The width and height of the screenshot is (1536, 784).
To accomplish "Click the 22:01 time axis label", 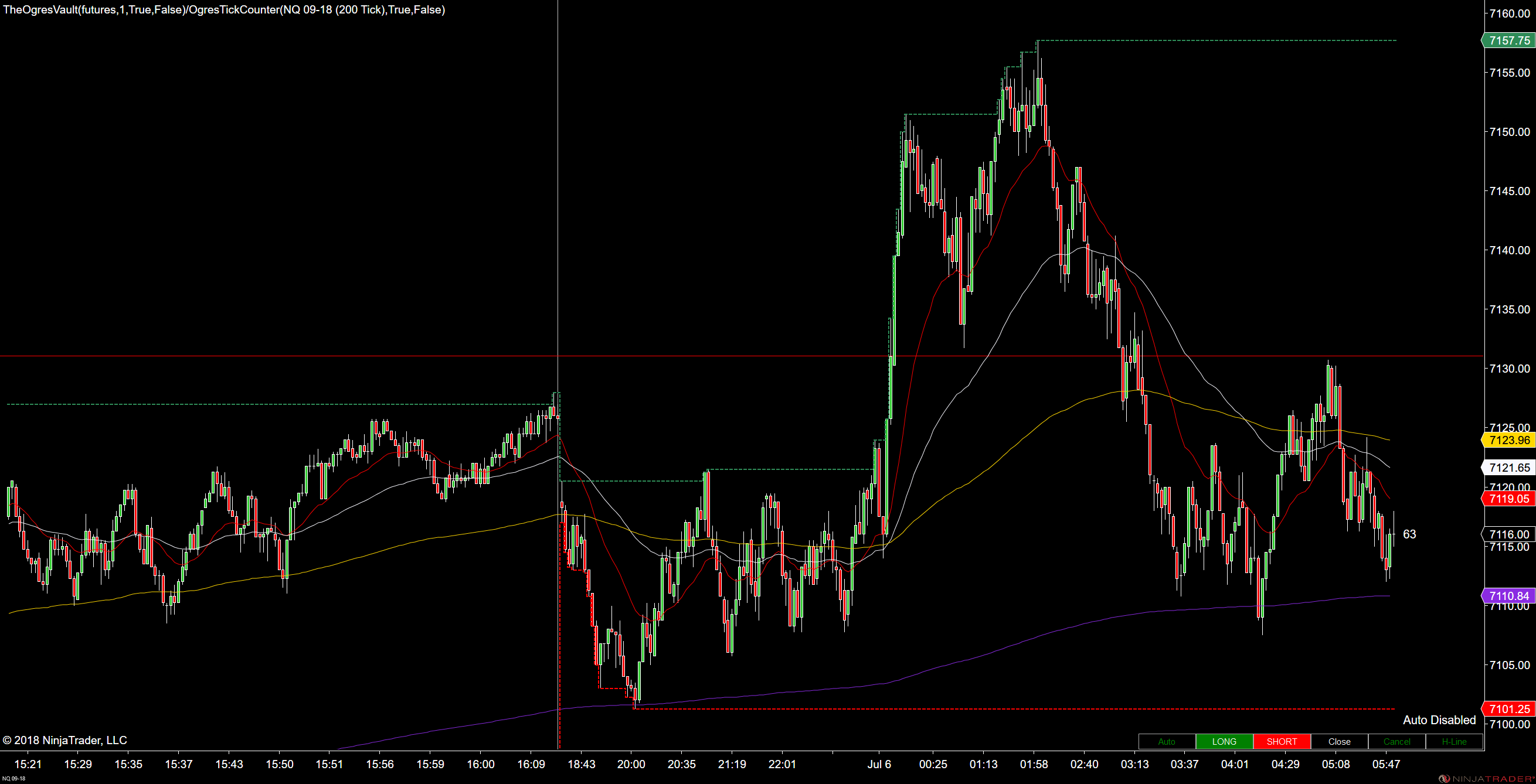I will (782, 764).
